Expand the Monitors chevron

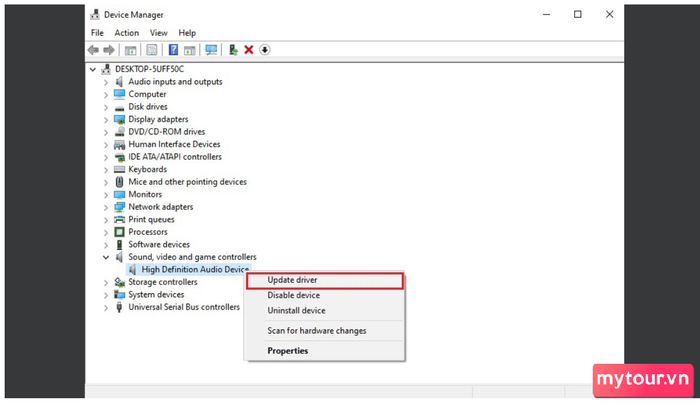[x=106, y=195]
